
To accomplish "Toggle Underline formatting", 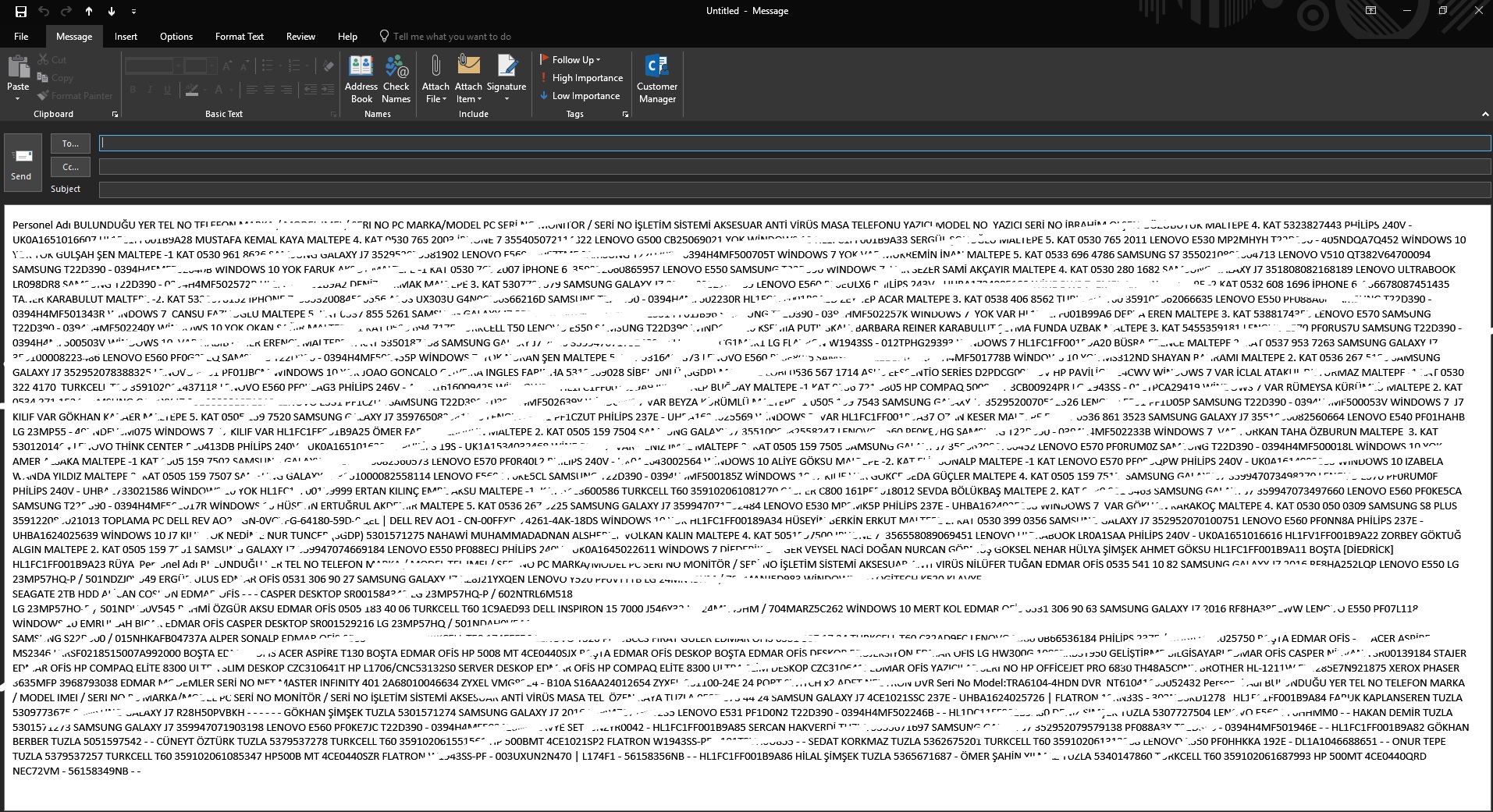I will [x=167, y=90].
